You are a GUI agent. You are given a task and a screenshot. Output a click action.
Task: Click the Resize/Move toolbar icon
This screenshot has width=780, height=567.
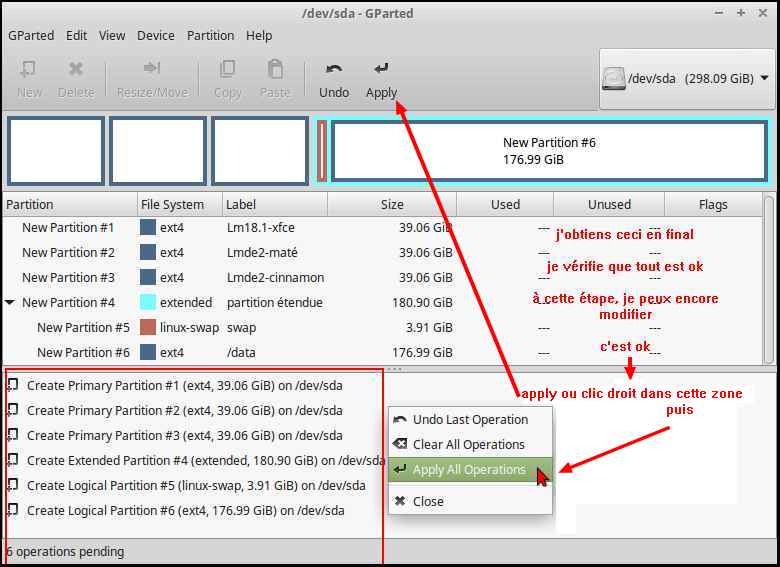(x=151, y=70)
